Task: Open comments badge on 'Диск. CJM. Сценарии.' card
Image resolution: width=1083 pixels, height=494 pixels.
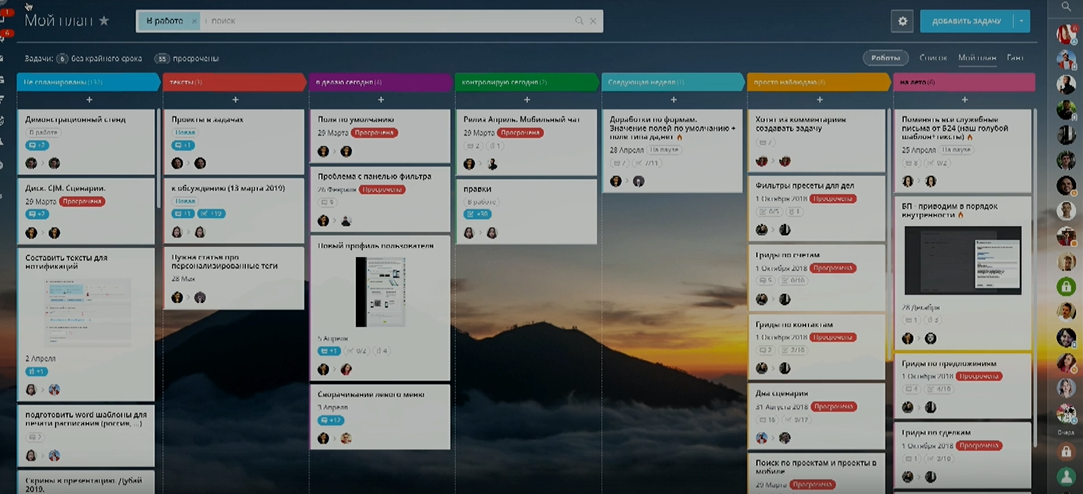Action: (37, 214)
